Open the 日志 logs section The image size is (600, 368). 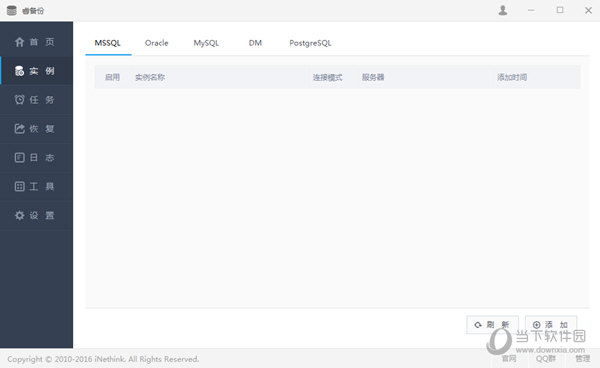coord(36,158)
